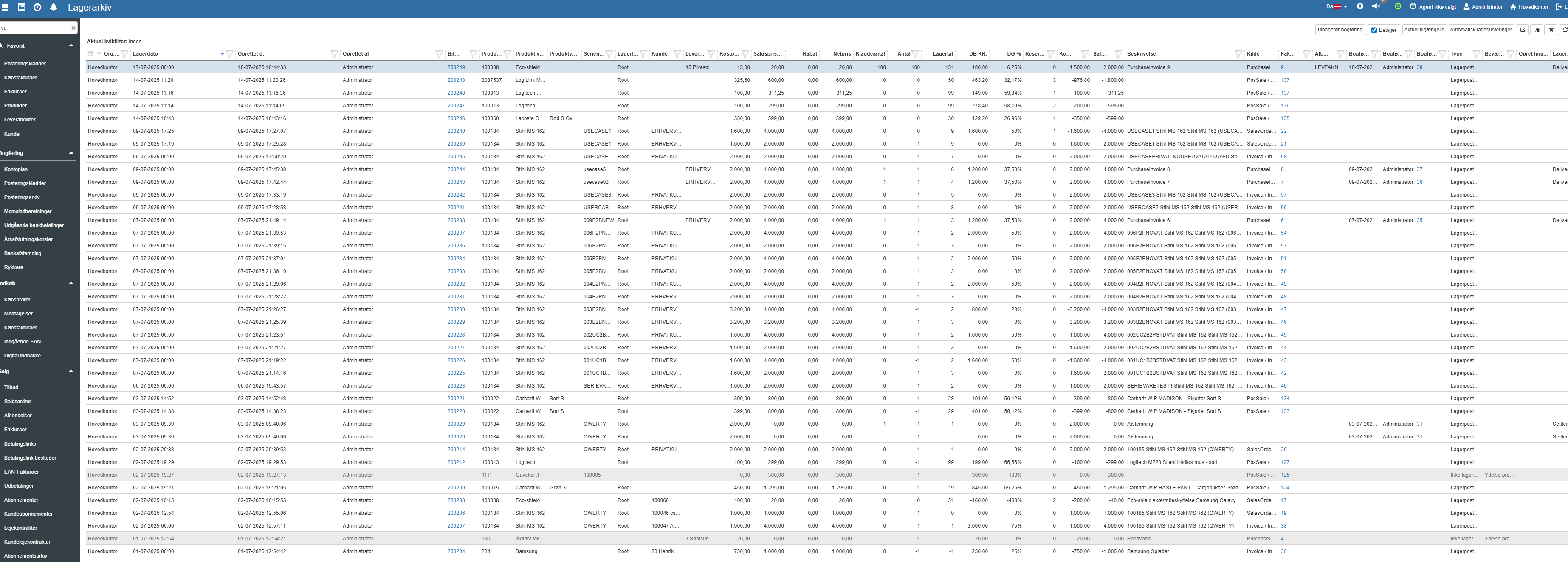Click the help question mark icon

click(x=1360, y=7)
